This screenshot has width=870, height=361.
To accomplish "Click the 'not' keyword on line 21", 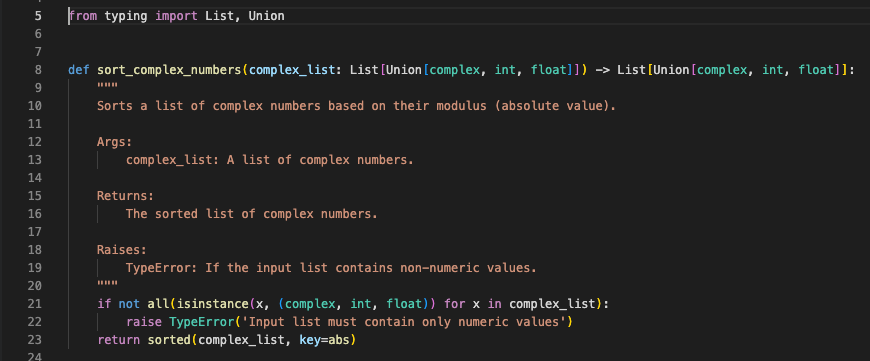I will point(129,304).
